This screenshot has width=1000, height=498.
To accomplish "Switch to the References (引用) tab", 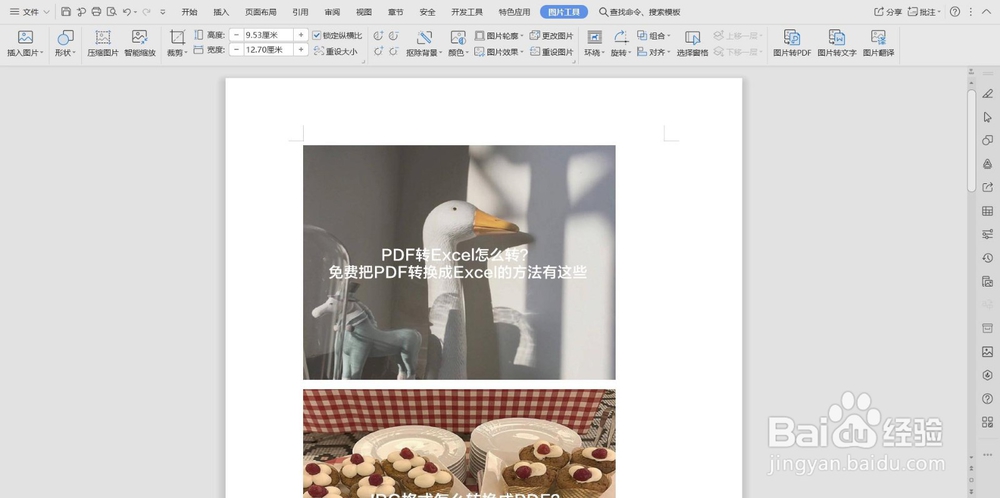I will (300, 12).
